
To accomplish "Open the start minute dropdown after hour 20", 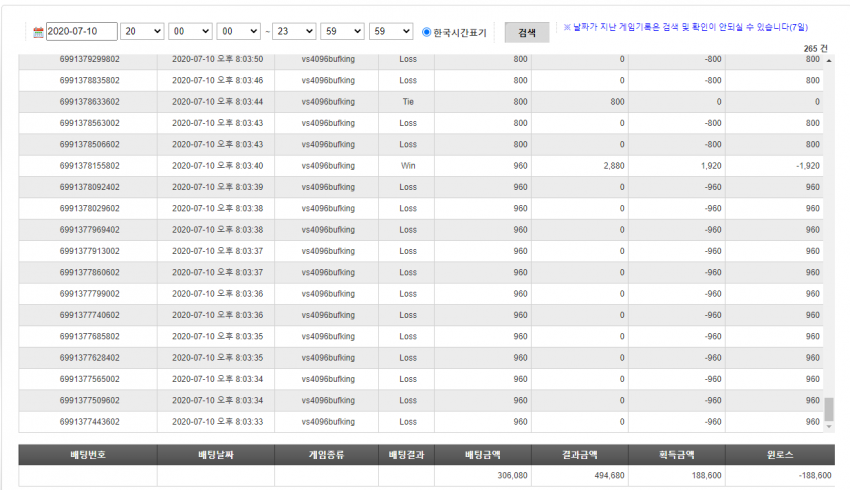I will [190, 31].
